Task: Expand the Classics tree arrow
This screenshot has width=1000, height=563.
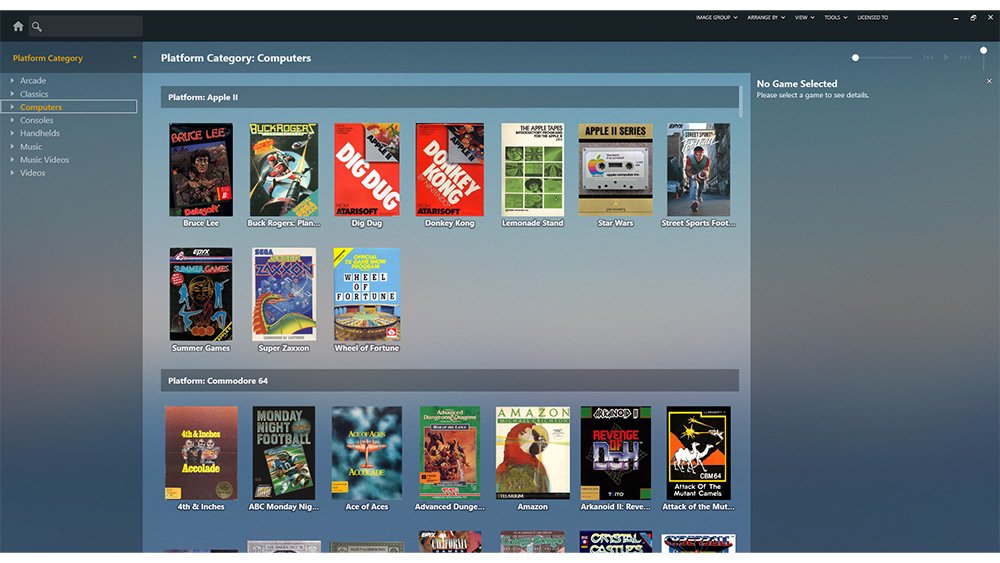Action: pos(12,94)
